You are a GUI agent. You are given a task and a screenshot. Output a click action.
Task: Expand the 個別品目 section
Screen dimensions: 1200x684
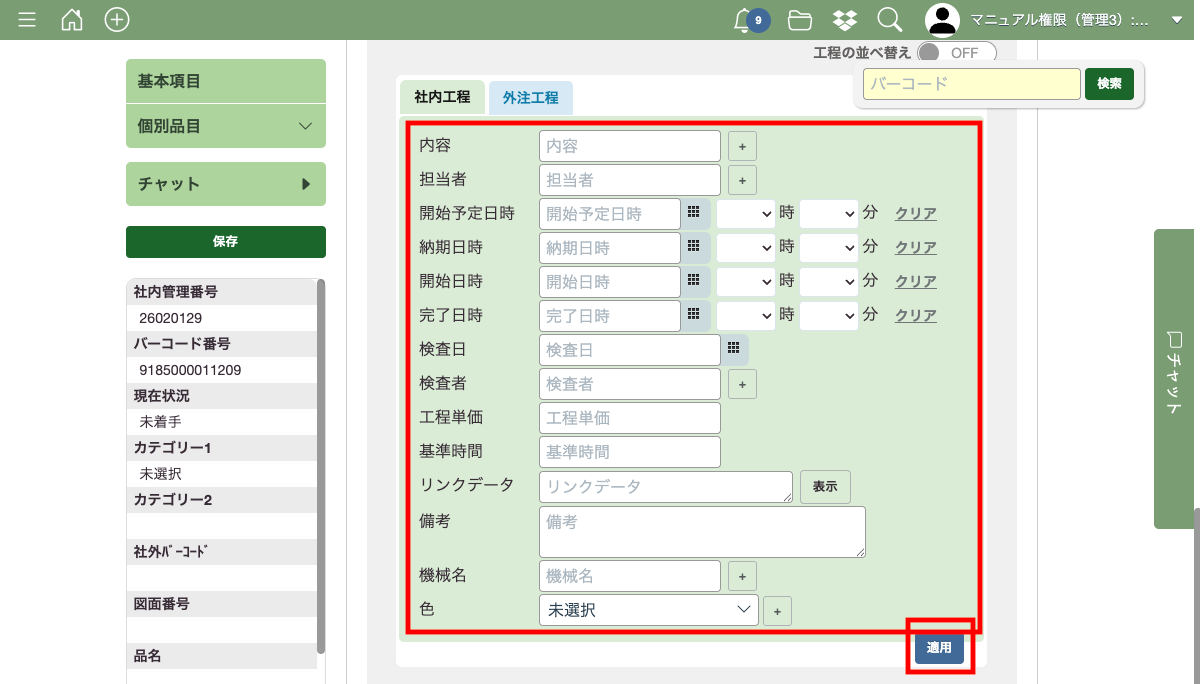(226, 126)
